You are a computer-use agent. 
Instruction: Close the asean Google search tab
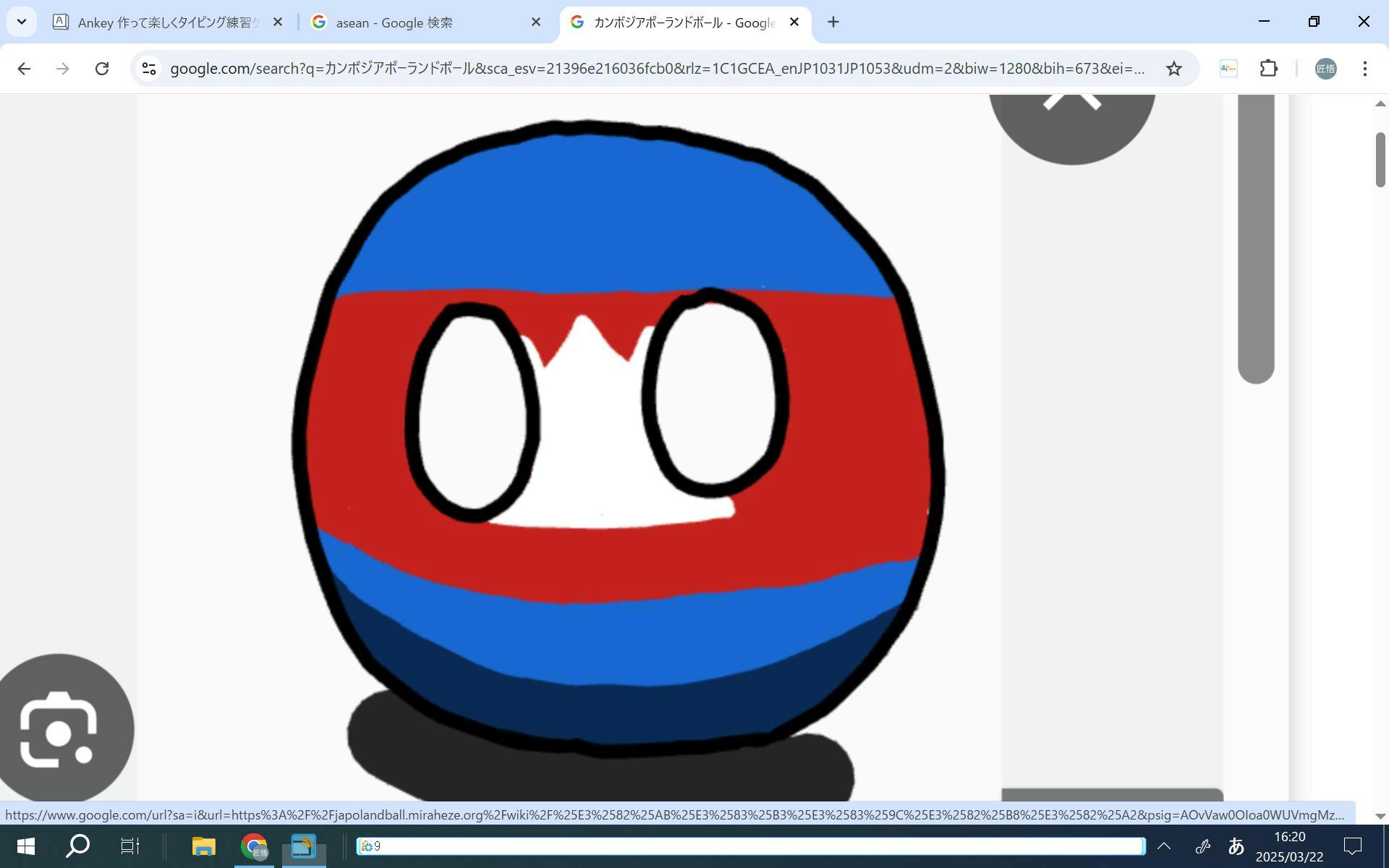(x=535, y=22)
